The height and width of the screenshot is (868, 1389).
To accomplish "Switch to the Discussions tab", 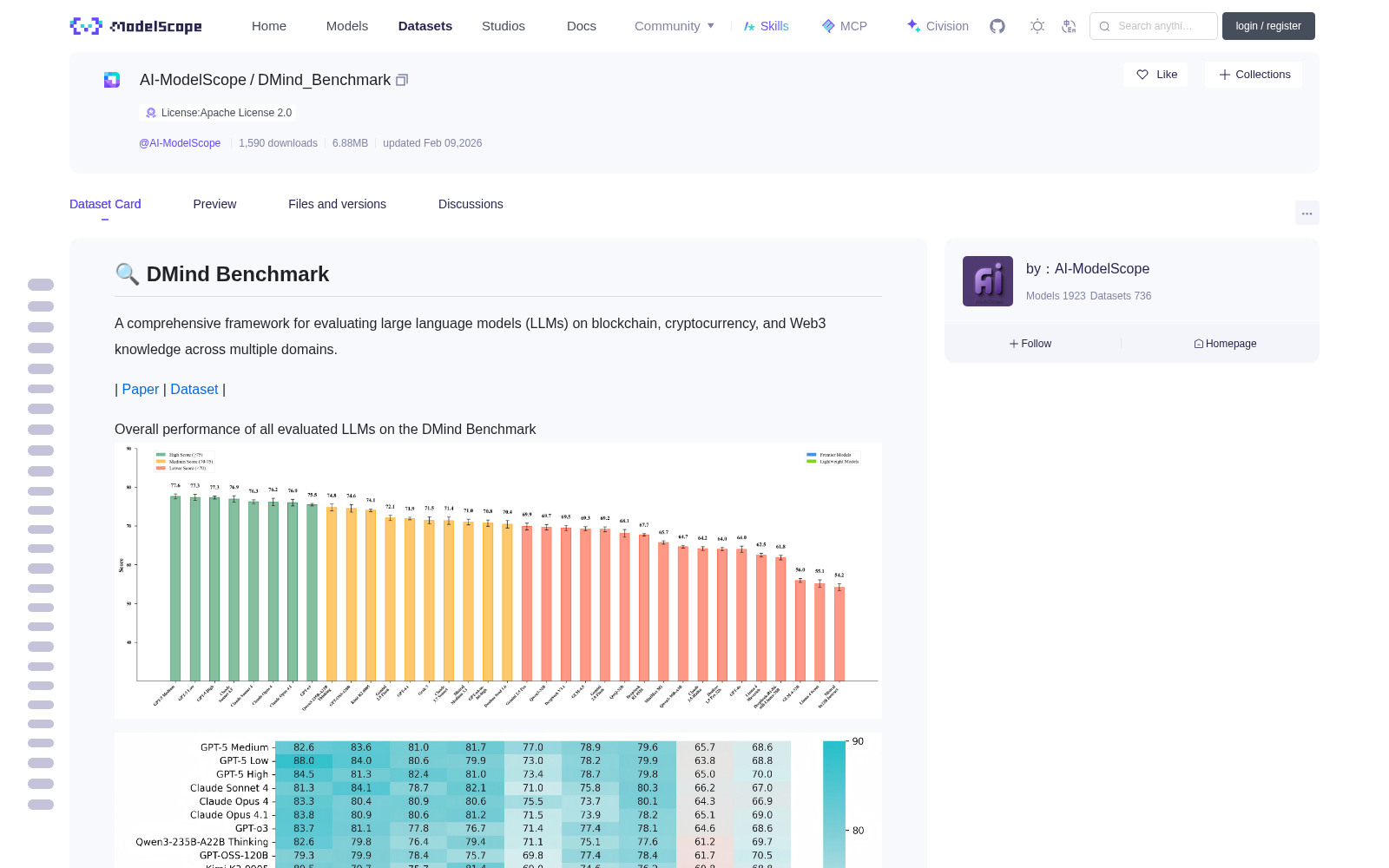I will pyautogui.click(x=471, y=204).
